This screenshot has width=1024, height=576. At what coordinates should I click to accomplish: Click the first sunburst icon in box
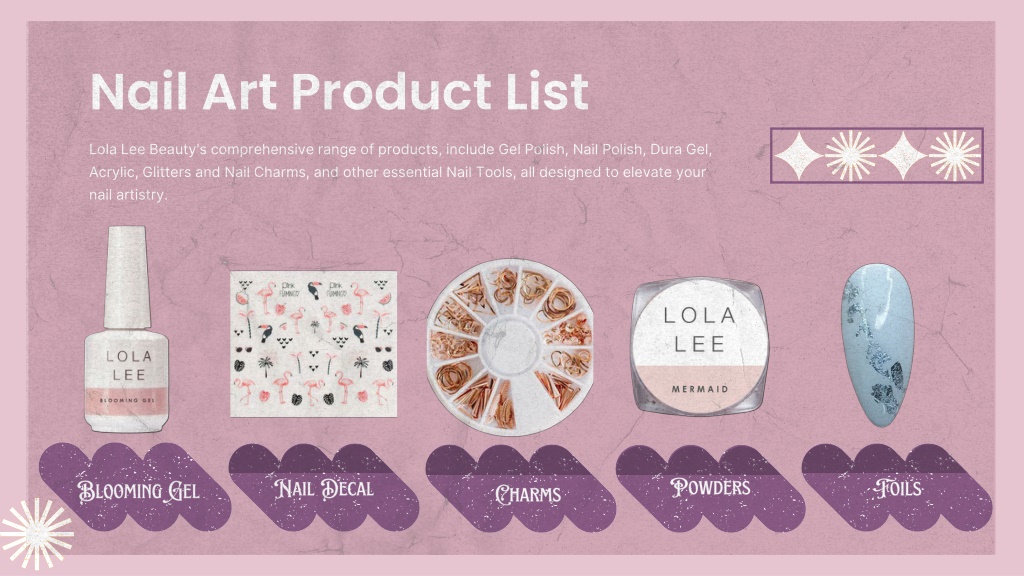(x=850, y=155)
